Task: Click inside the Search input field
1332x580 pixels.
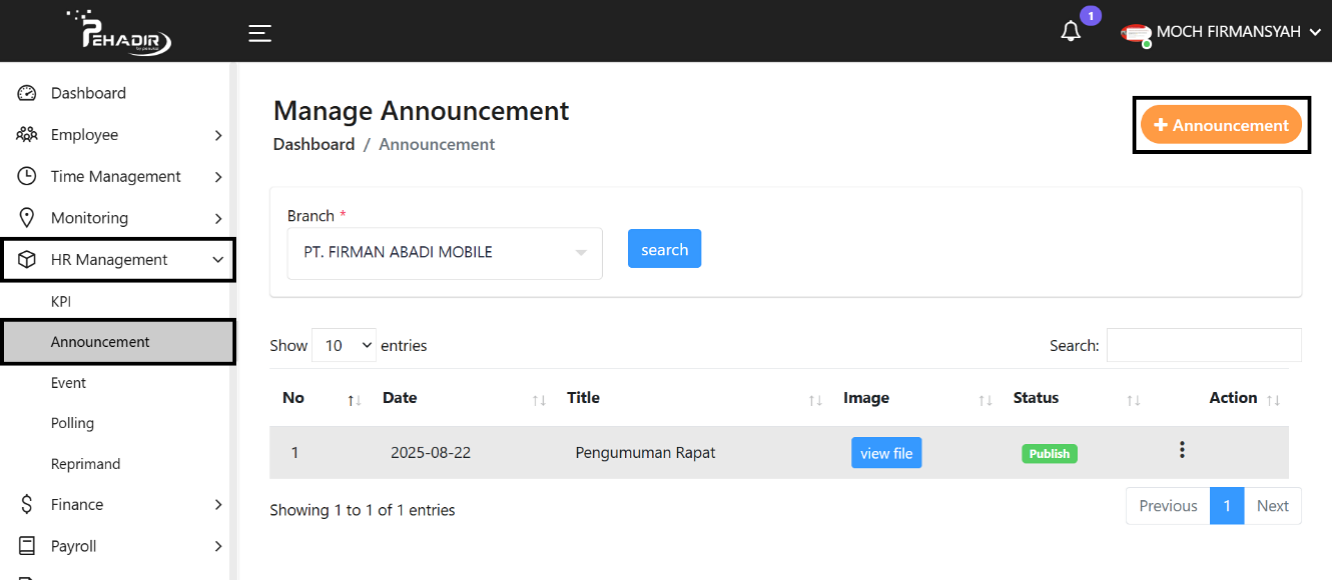Action: click(x=1204, y=345)
